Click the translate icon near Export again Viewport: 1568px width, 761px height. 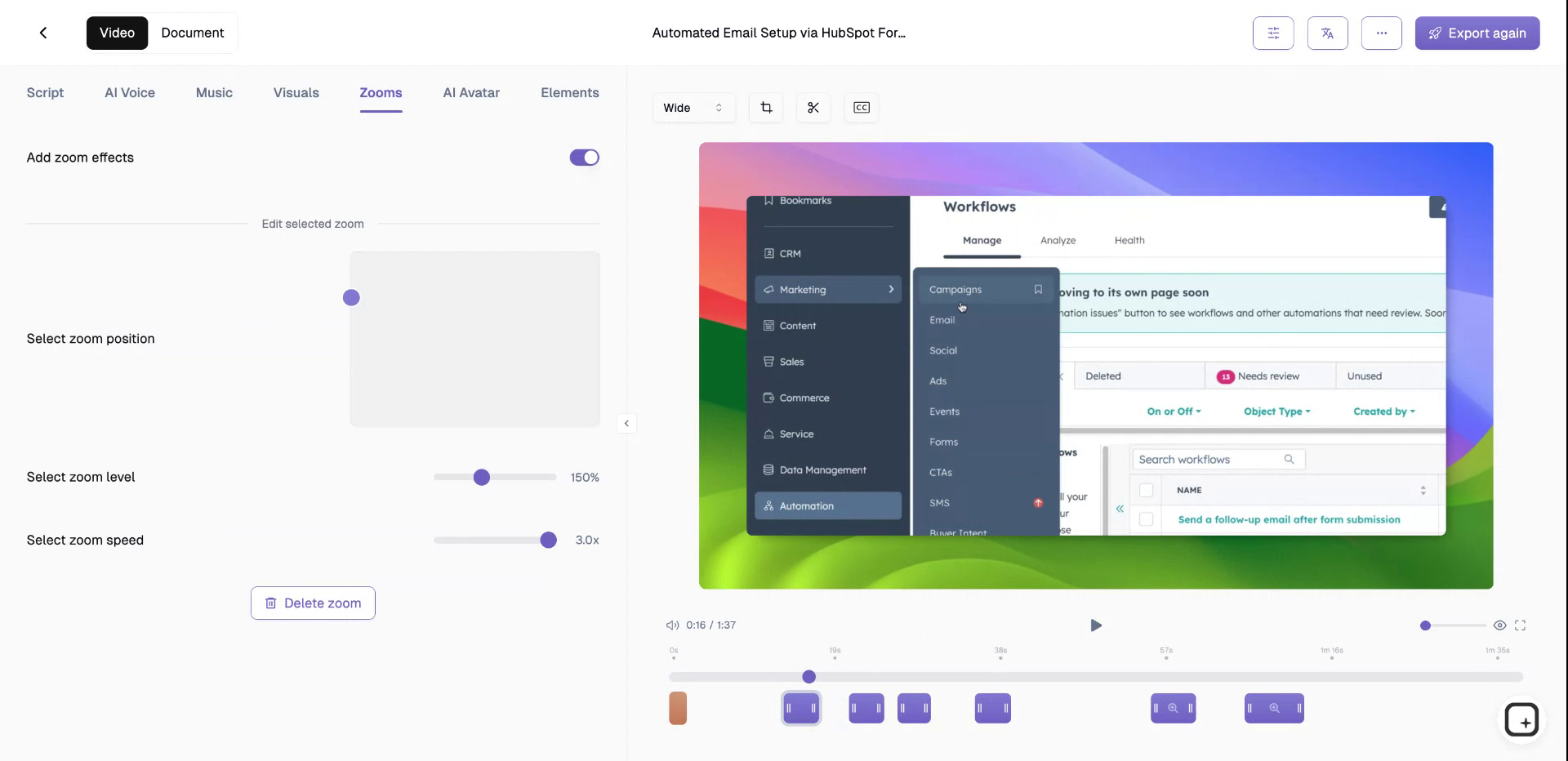(x=1327, y=33)
